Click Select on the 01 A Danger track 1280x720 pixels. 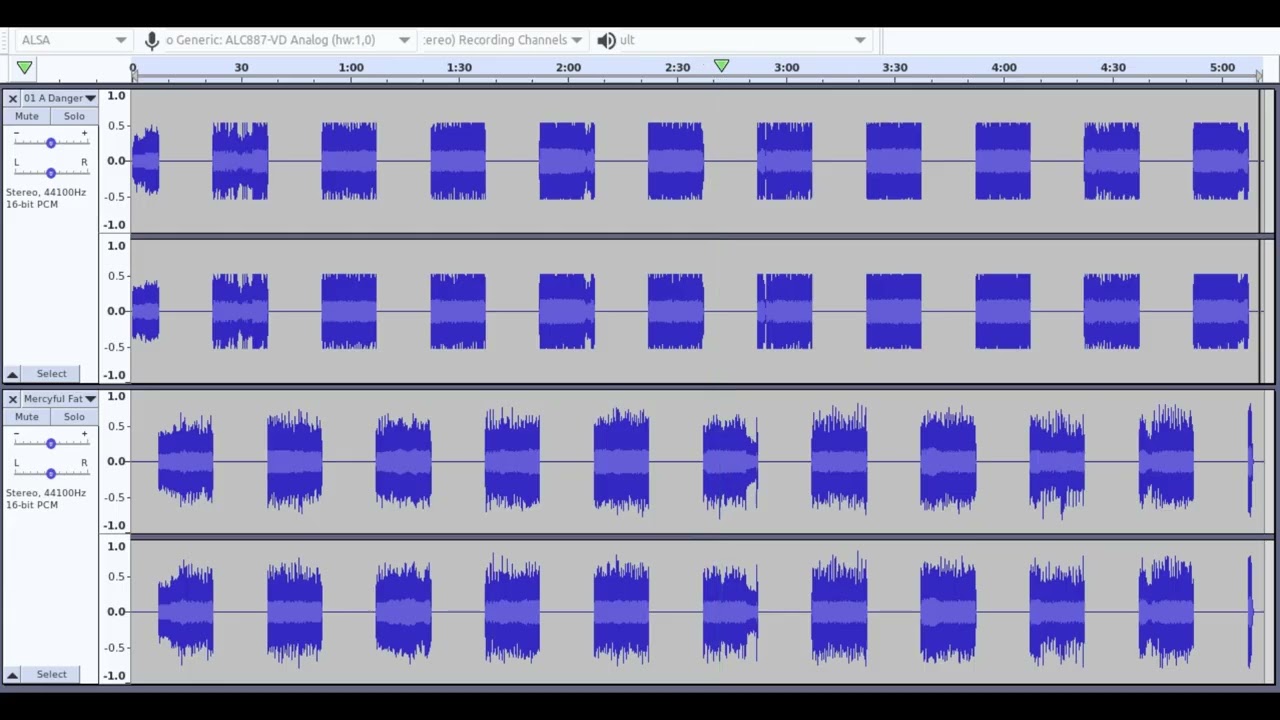(52, 374)
